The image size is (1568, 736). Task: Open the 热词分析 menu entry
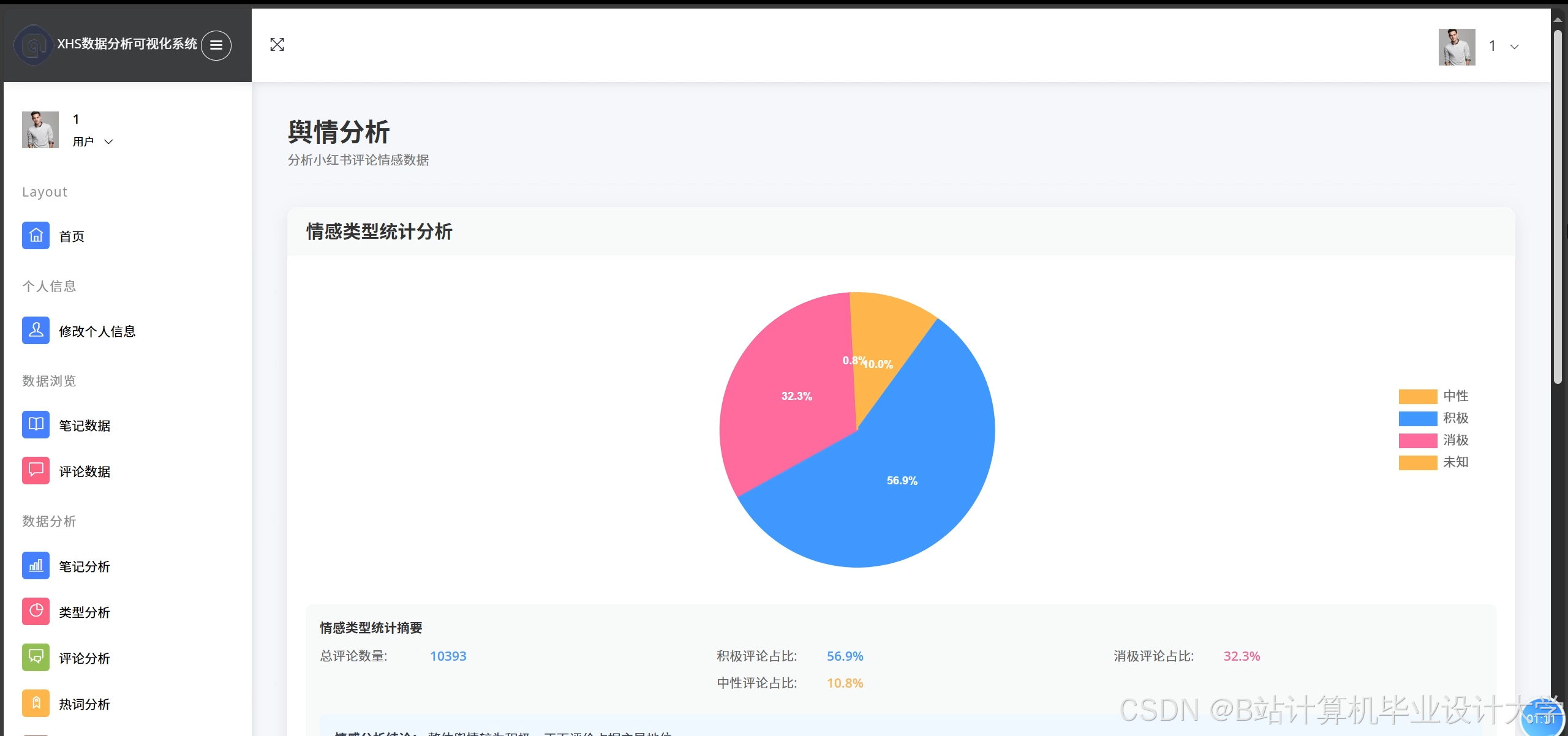tap(85, 704)
